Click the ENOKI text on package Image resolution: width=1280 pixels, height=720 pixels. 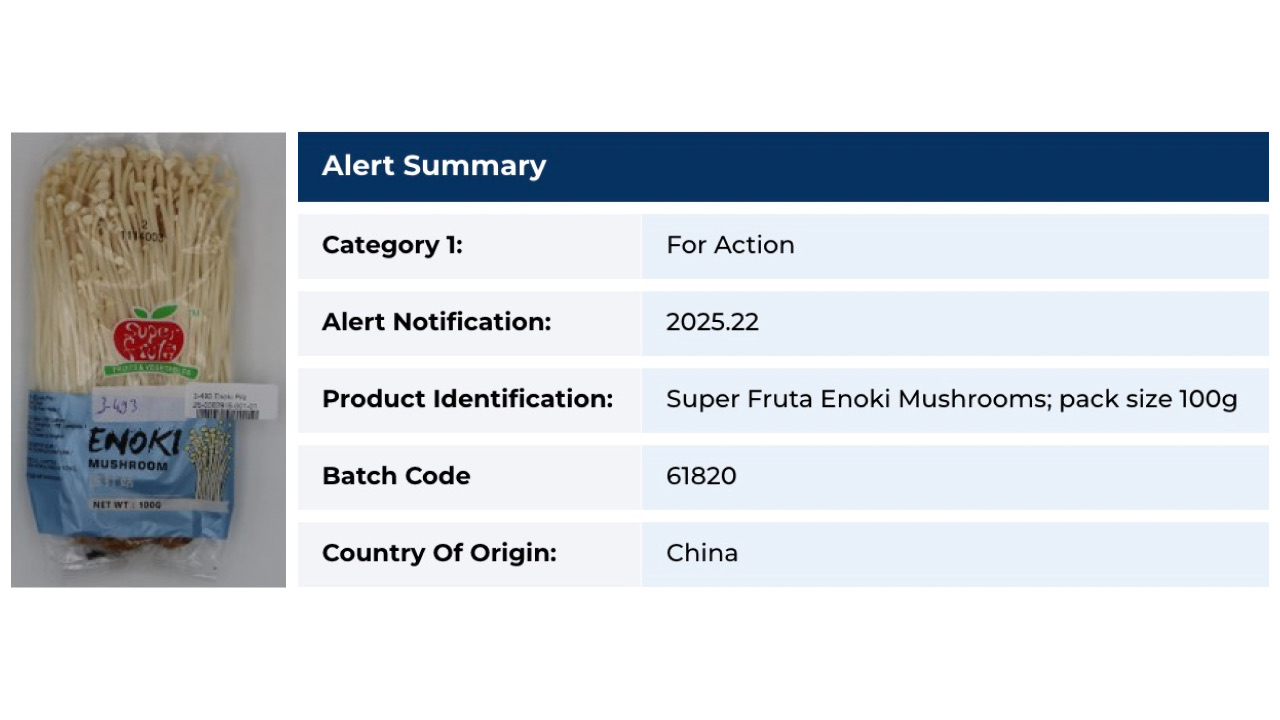[x=133, y=443]
